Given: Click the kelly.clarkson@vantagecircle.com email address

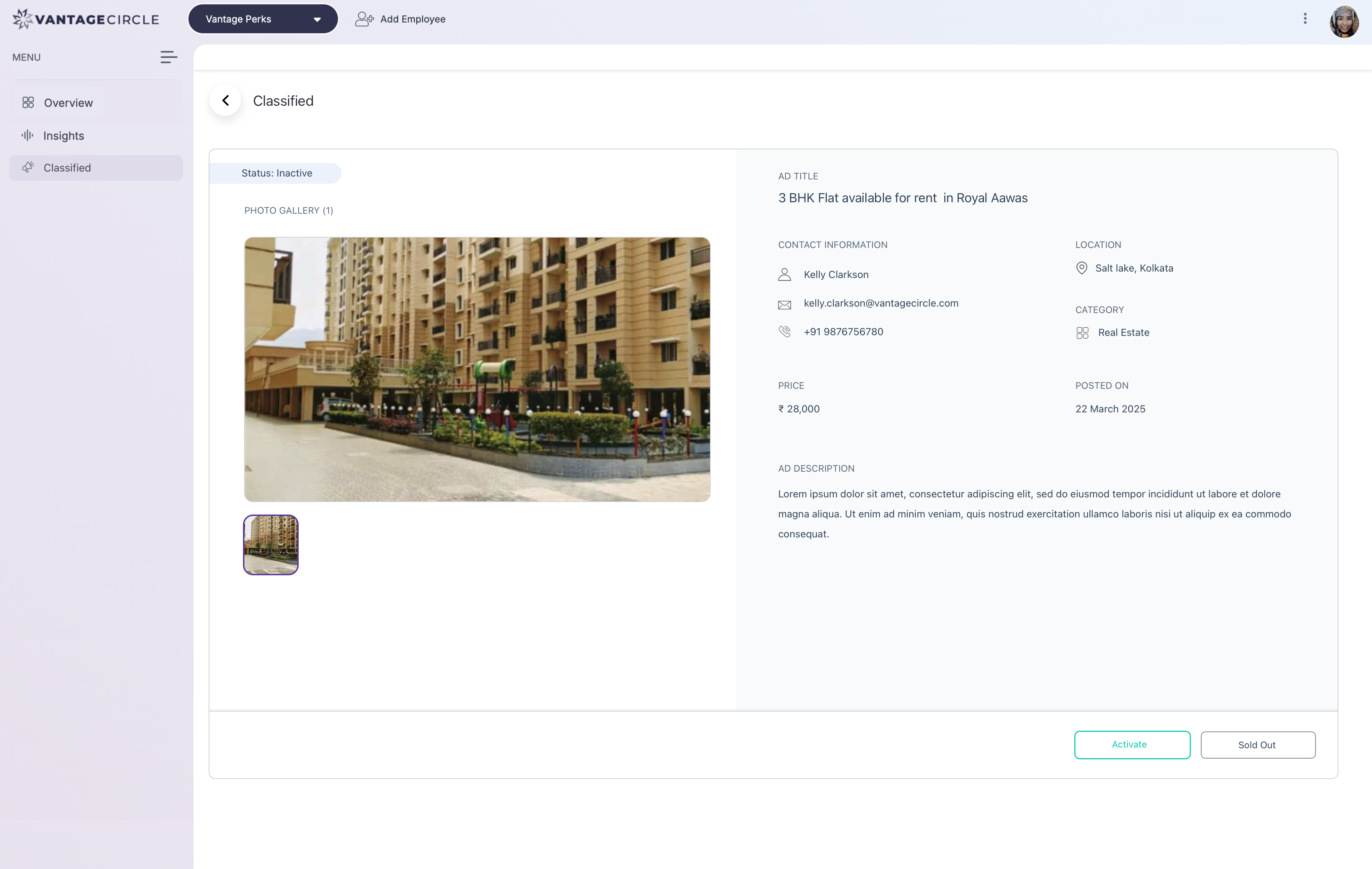Looking at the screenshot, I should point(881,303).
